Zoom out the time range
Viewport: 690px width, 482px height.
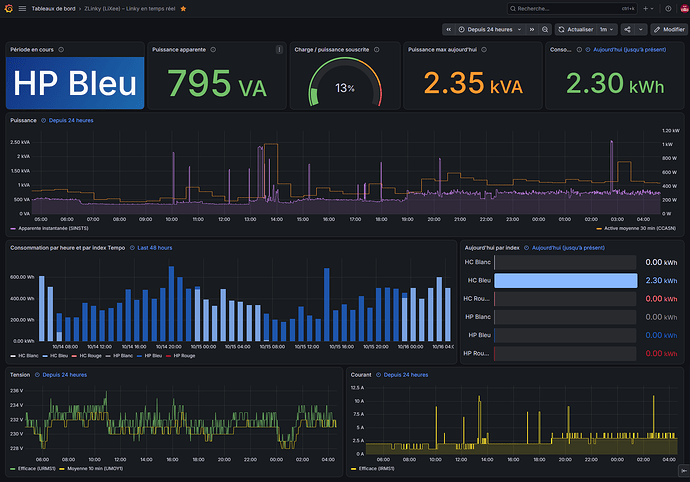[545, 29]
